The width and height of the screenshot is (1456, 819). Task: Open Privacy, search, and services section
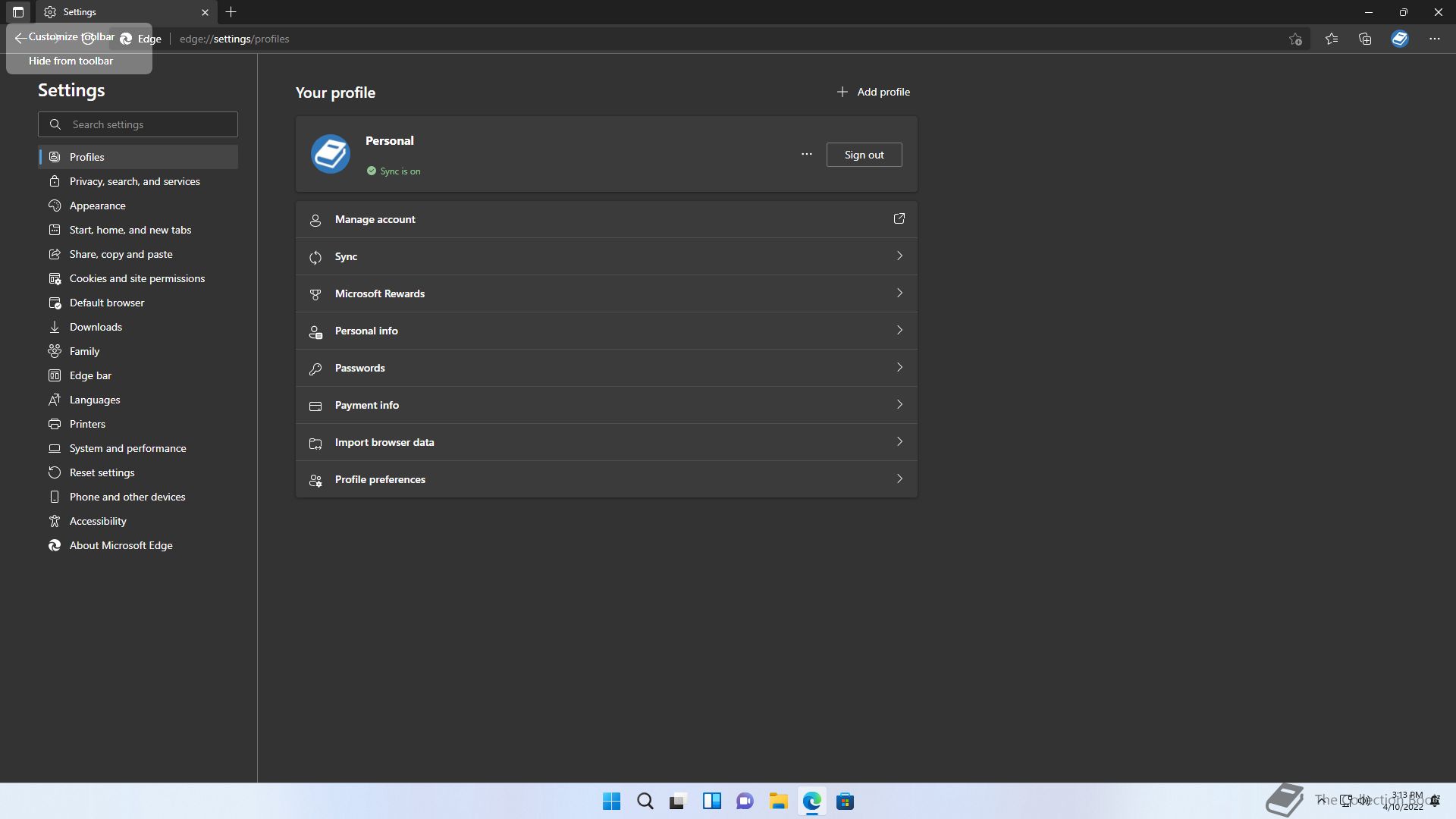click(138, 181)
